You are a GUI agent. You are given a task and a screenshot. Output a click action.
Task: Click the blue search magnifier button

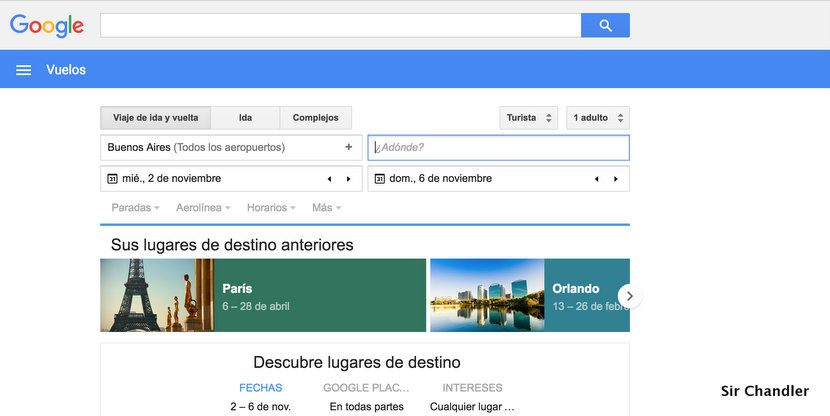pyautogui.click(x=605, y=26)
